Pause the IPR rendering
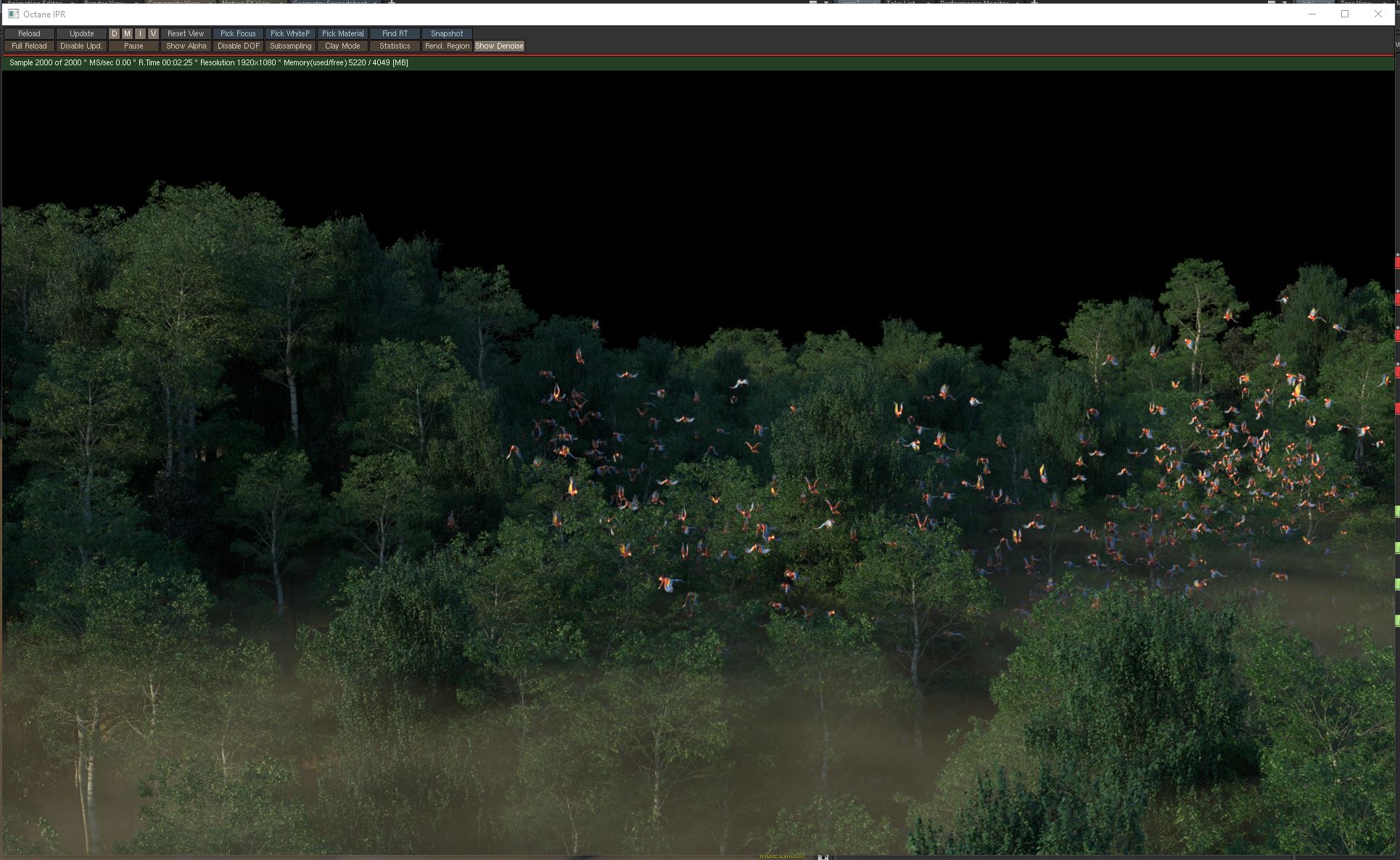 pos(133,46)
